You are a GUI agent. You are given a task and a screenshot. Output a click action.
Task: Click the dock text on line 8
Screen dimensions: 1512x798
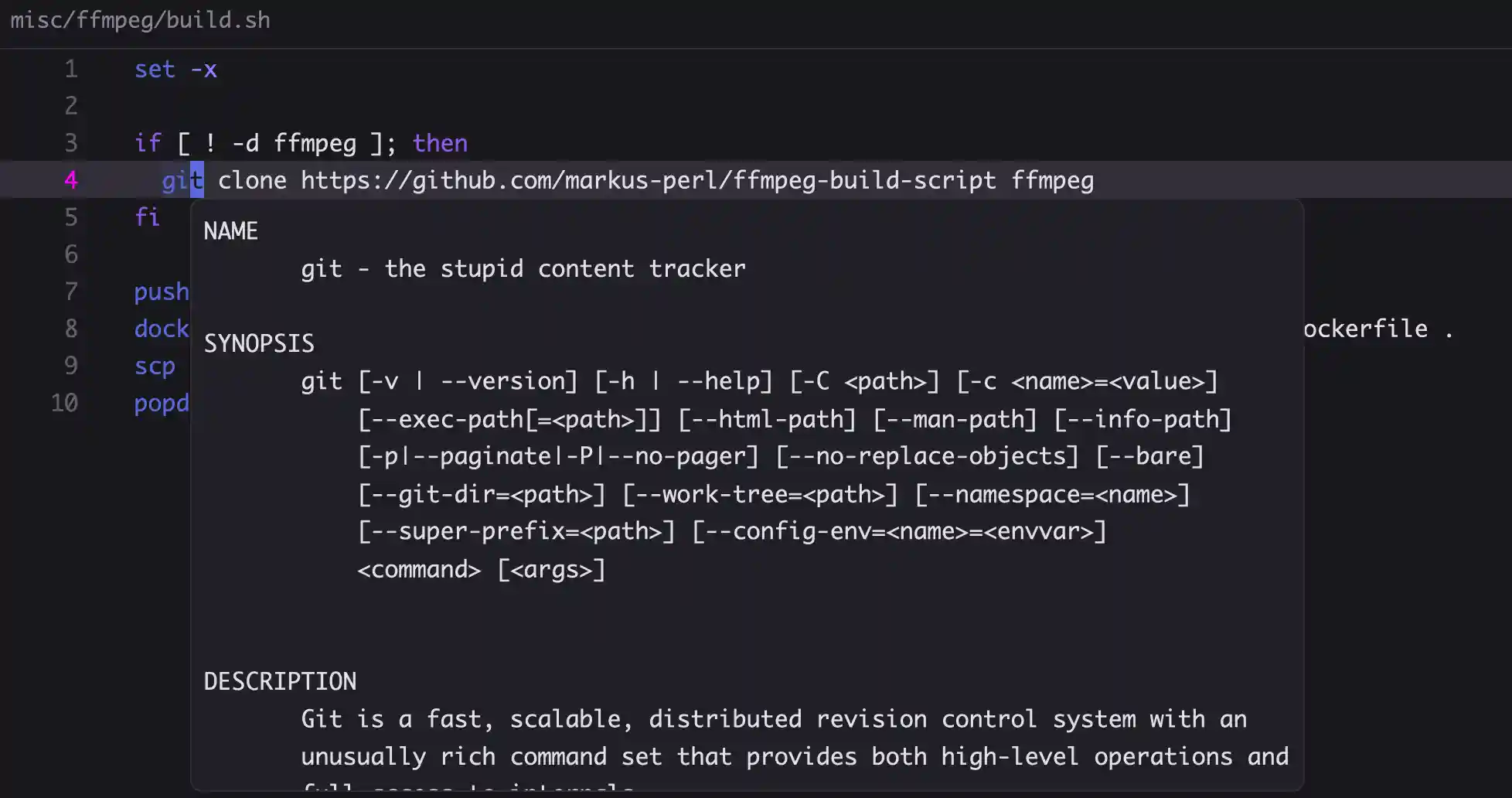click(x=161, y=329)
